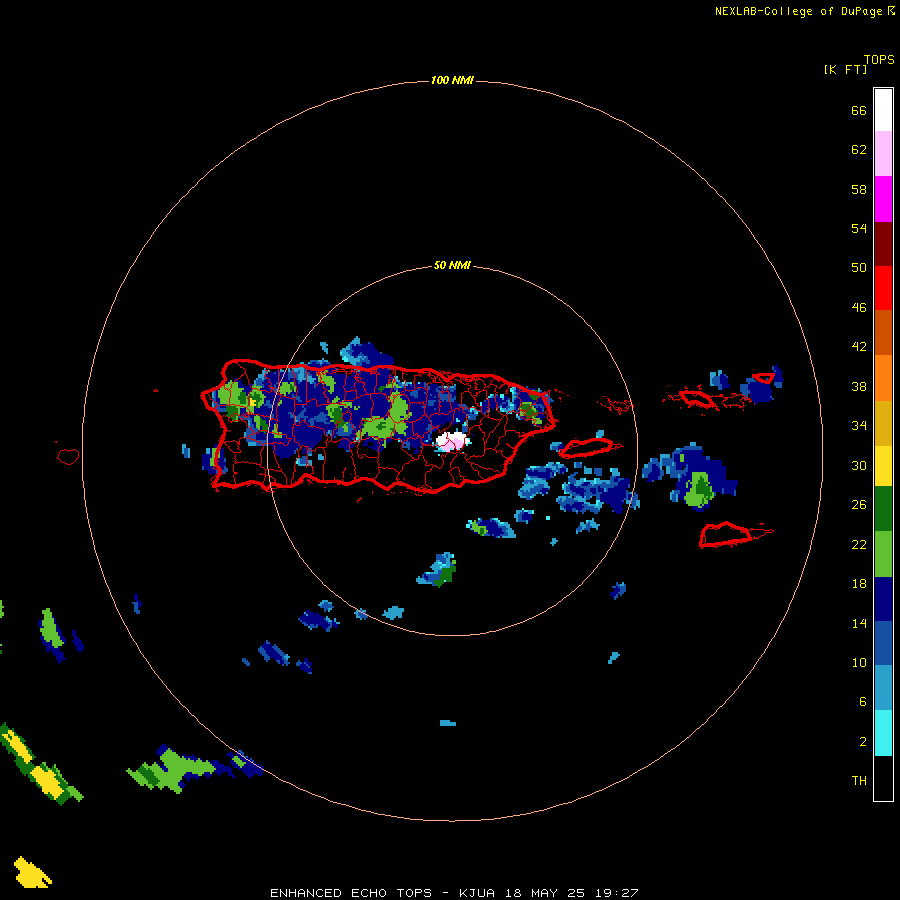Click the legend value 10

pyautogui.click(x=859, y=662)
